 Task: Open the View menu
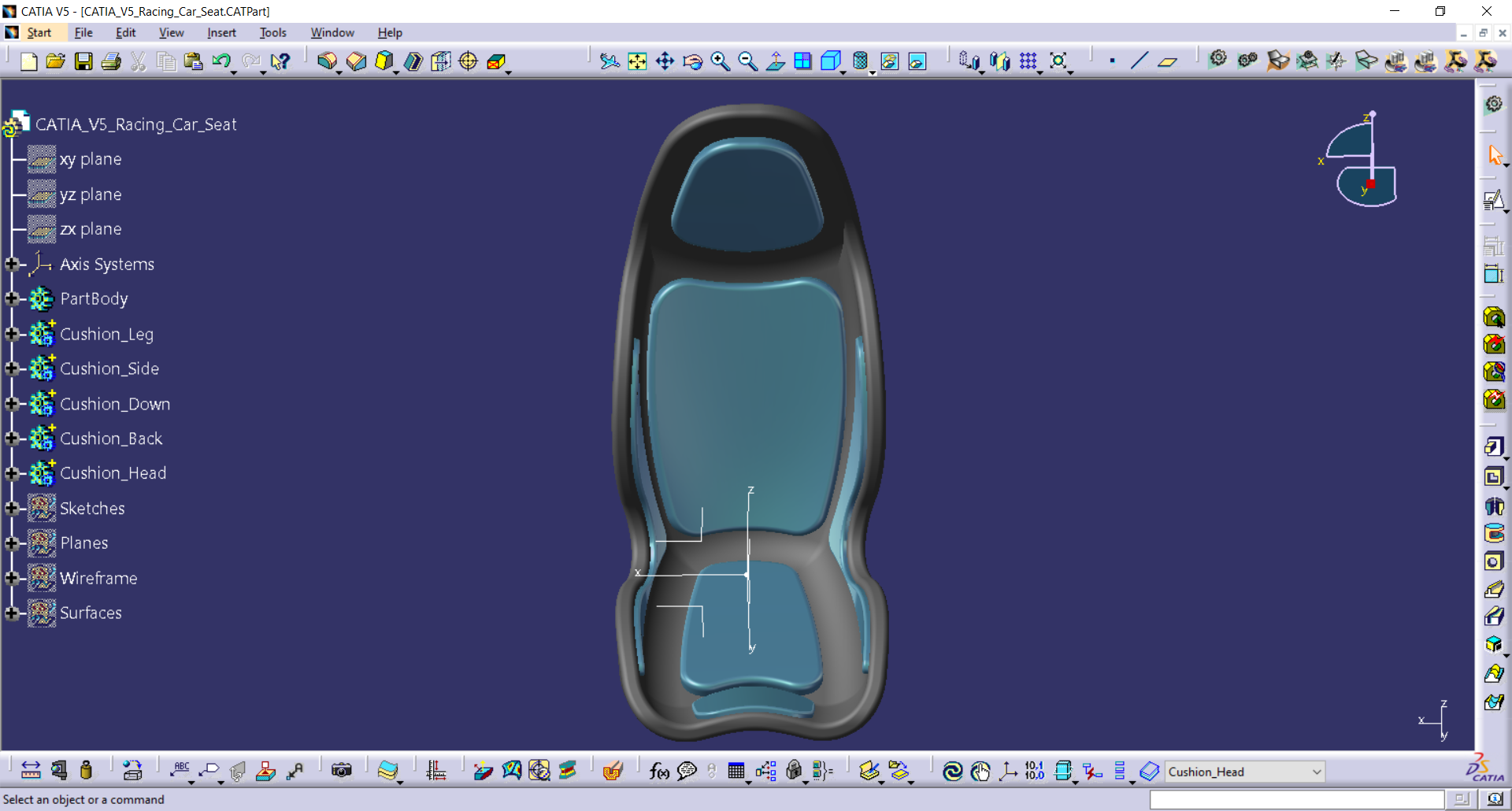[x=171, y=32]
